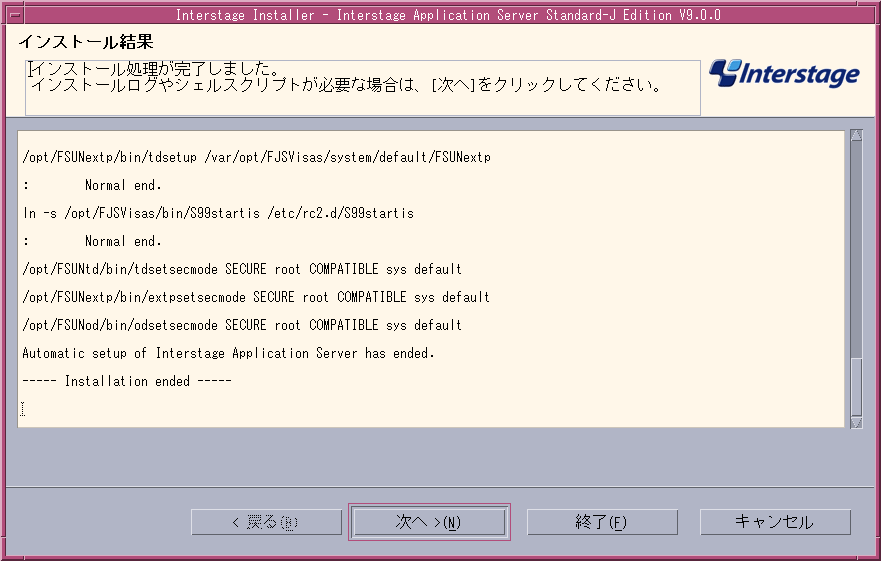Click the tdsetup command log line
Screen dimensions: 881x561
click(257, 157)
